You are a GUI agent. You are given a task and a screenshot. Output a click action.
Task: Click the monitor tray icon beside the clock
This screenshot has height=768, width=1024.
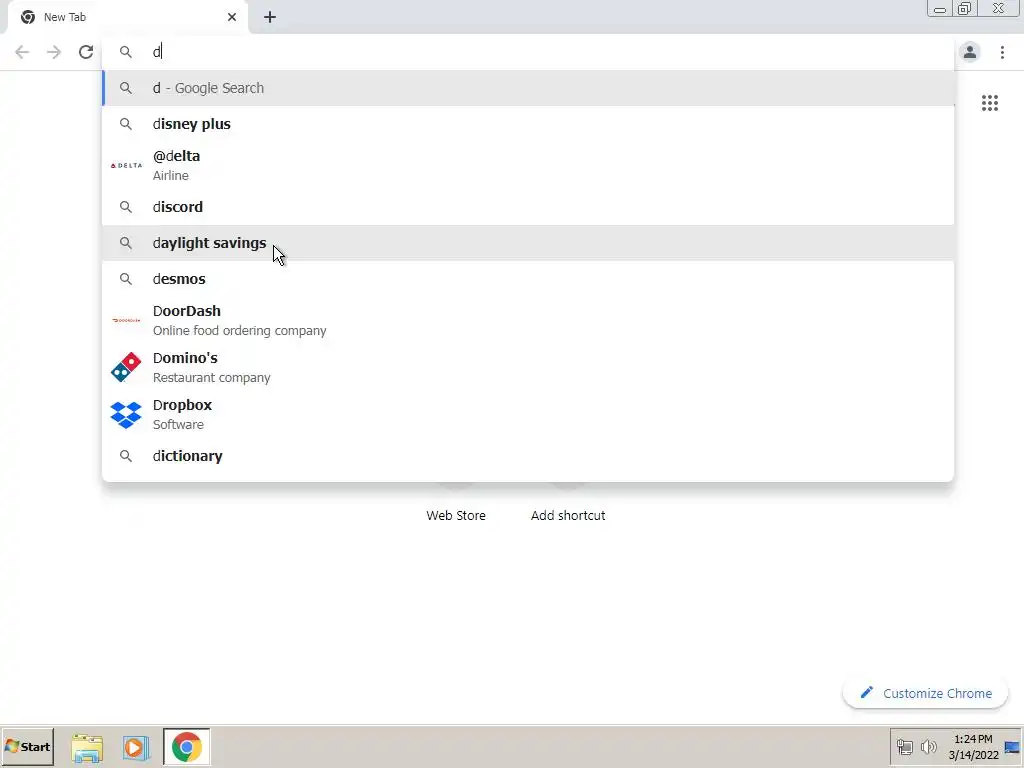point(1012,747)
